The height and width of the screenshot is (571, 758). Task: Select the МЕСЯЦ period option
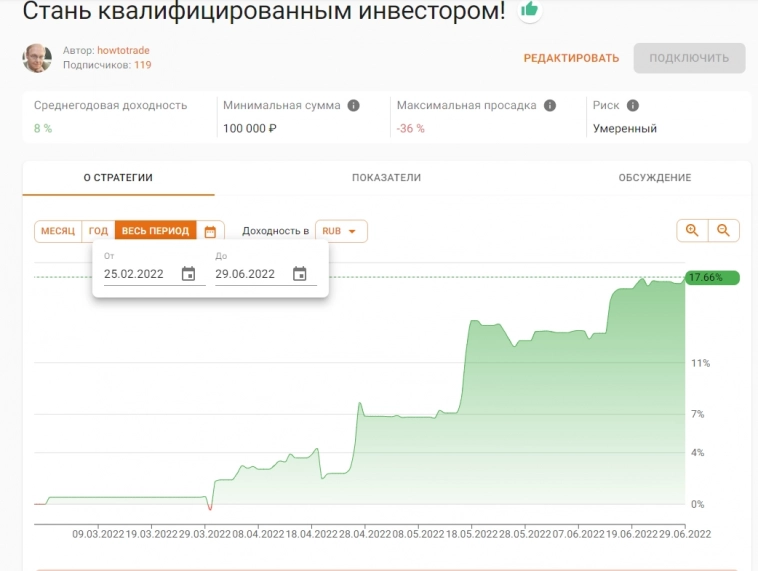(58, 231)
